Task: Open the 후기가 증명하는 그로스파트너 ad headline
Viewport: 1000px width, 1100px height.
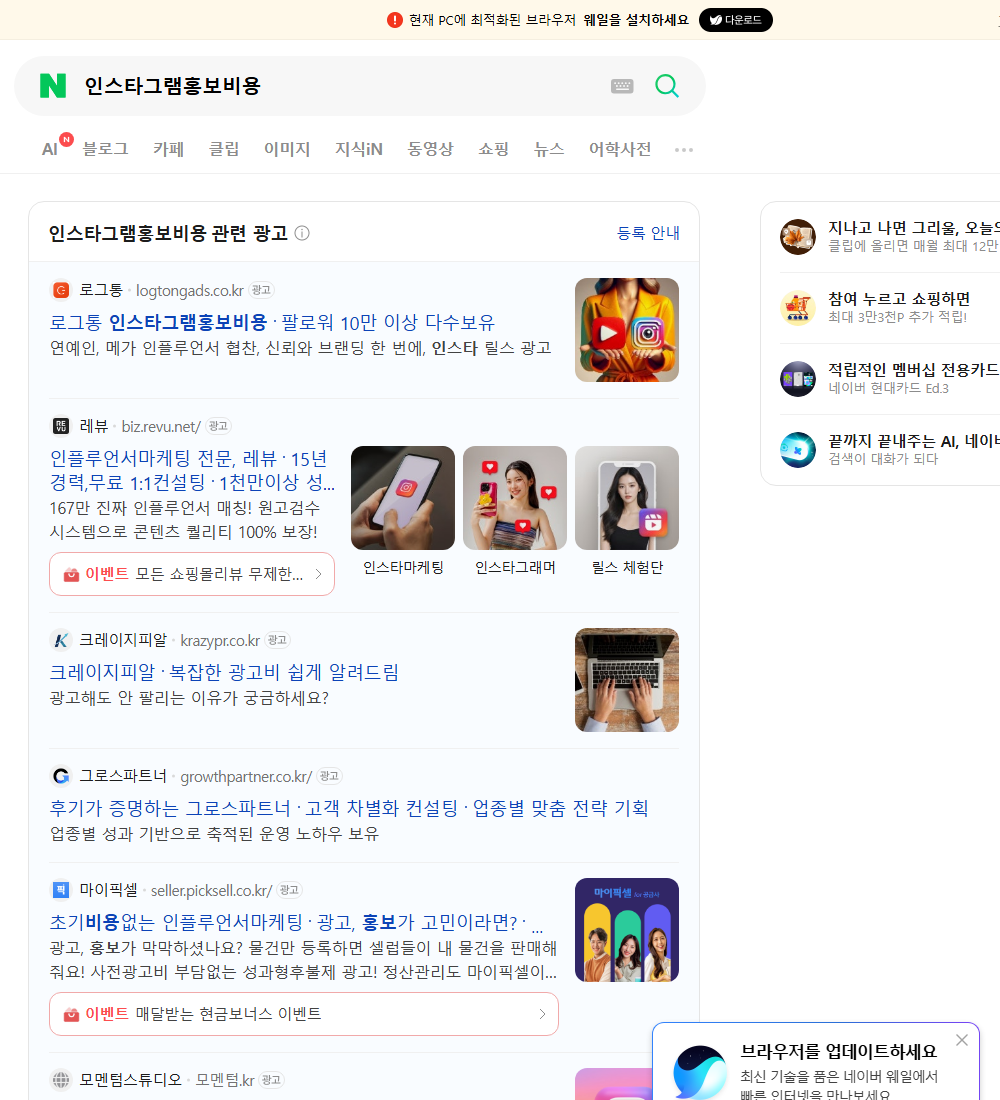Action: pyautogui.click(x=349, y=808)
